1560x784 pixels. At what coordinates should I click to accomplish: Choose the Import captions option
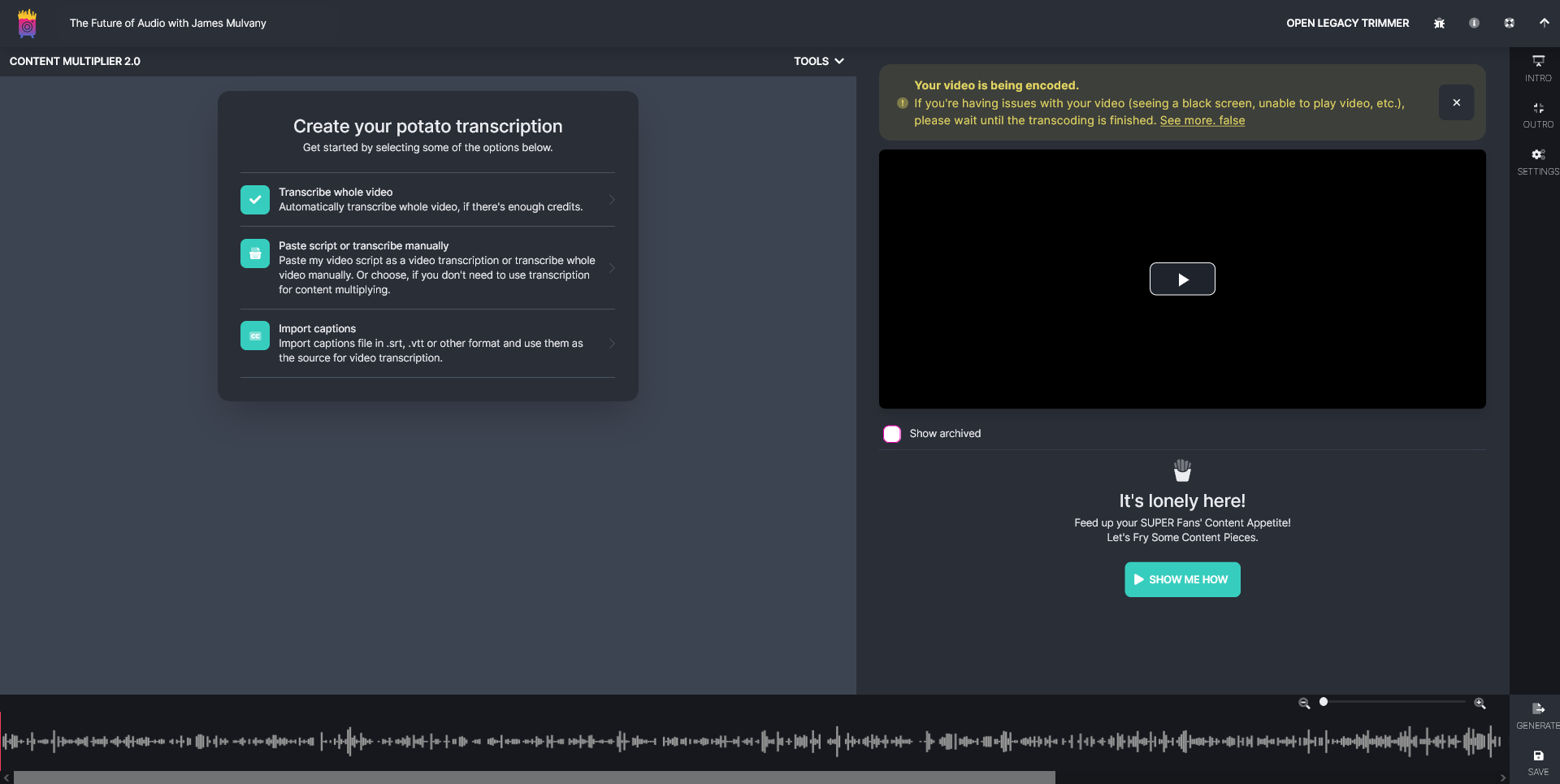coord(427,343)
